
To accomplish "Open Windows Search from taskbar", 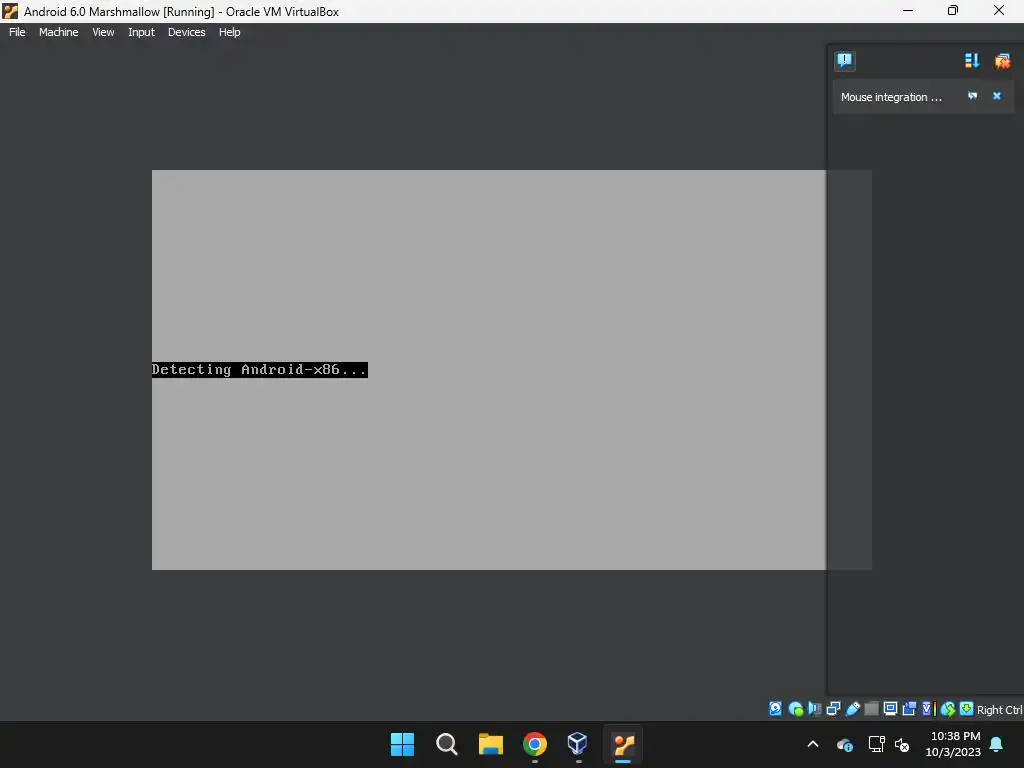I will tap(447, 744).
